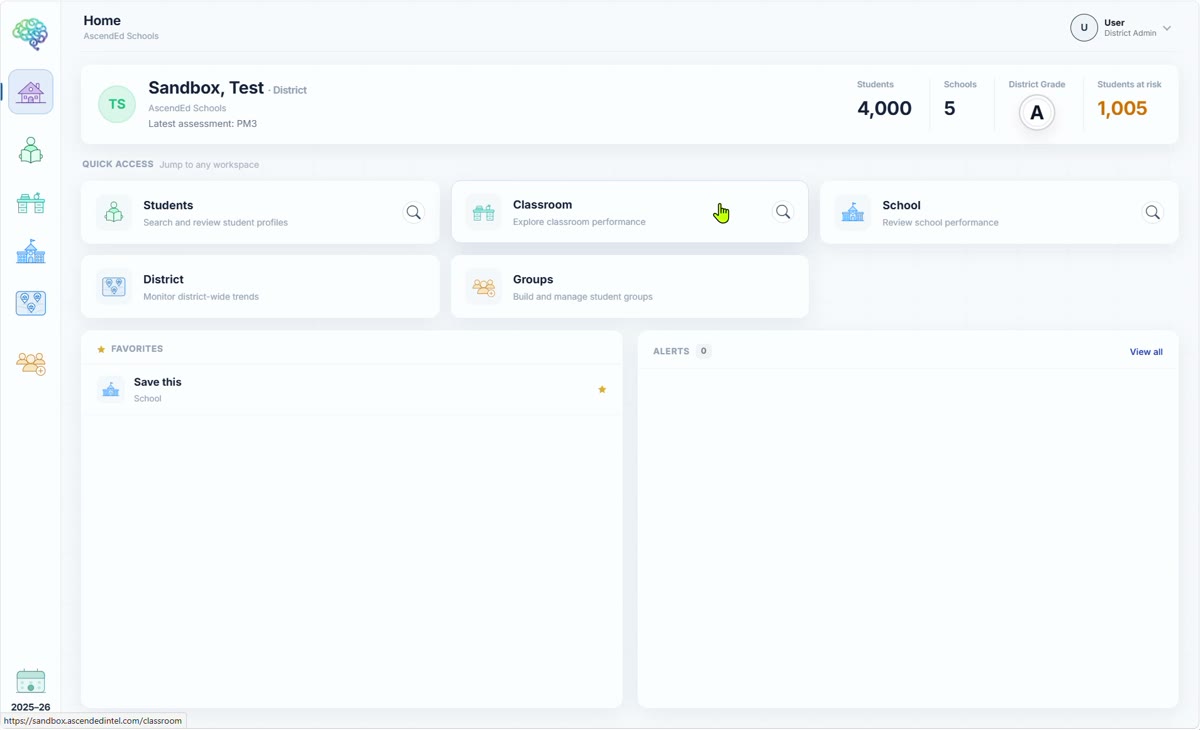Open the Save this favorite
Viewport: 1200px width, 730px height.
pos(352,389)
